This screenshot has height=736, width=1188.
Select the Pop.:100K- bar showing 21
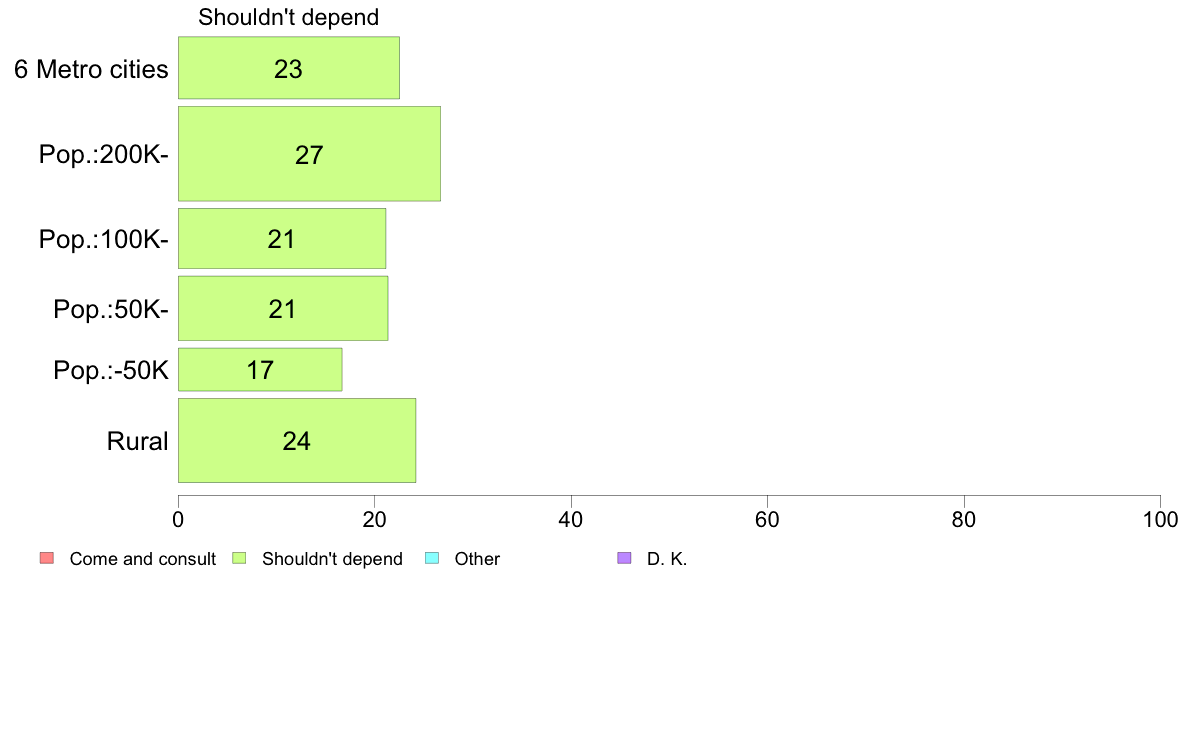[x=282, y=238]
